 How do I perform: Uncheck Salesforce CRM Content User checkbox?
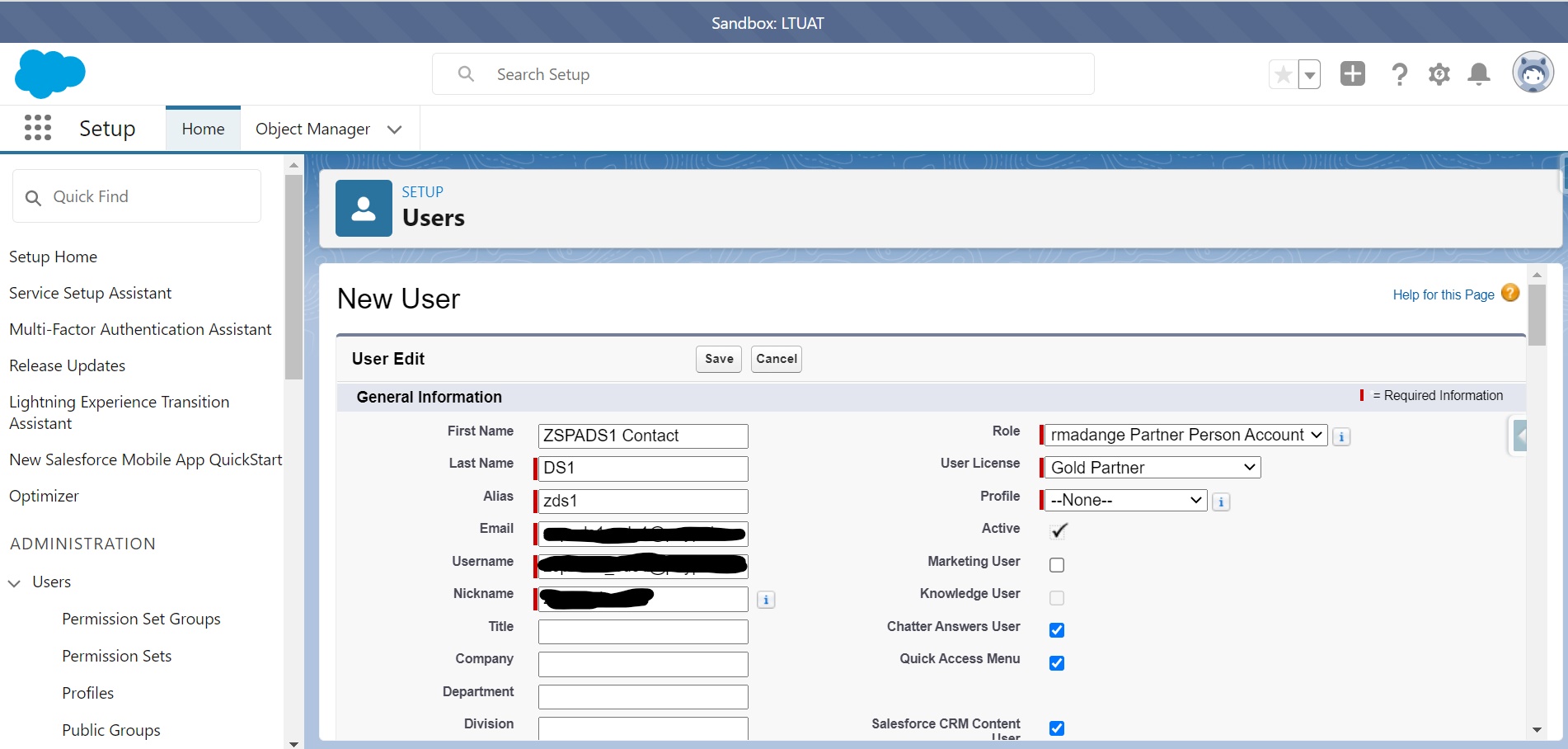point(1057,728)
